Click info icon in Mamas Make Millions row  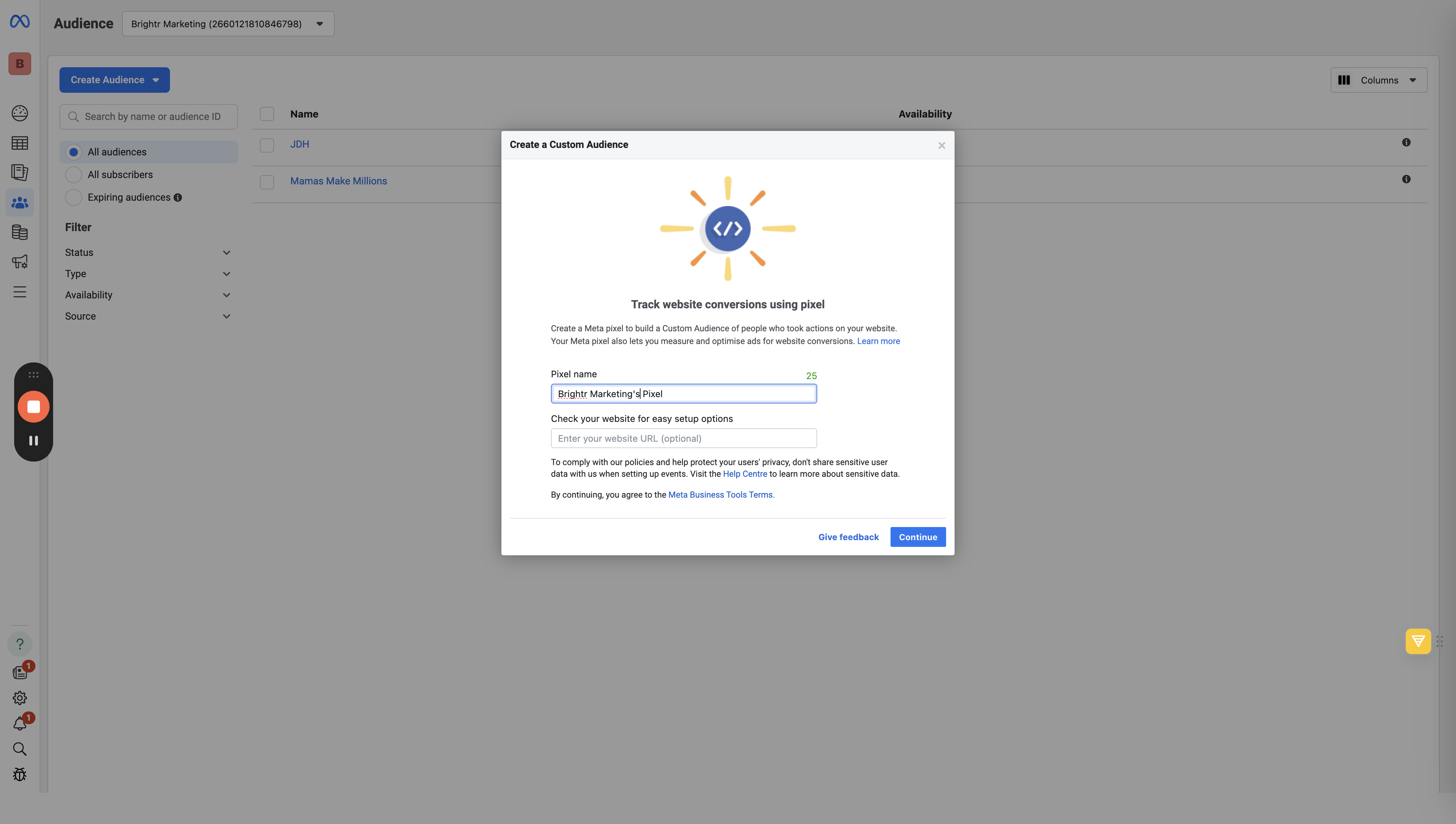[x=1406, y=179]
